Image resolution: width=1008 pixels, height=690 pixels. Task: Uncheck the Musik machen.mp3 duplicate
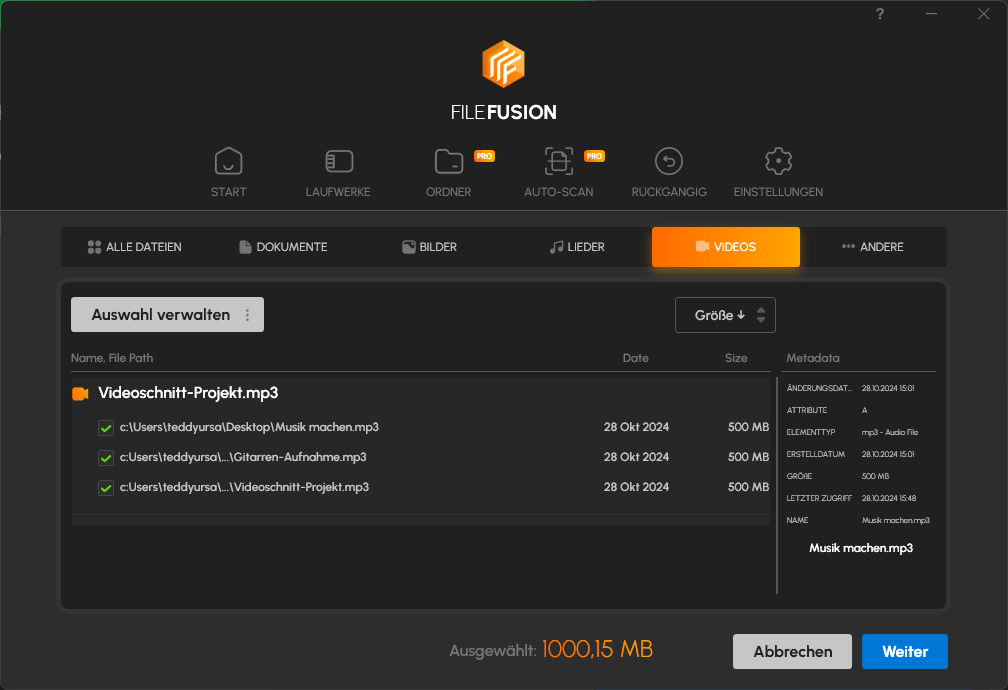pos(106,427)
